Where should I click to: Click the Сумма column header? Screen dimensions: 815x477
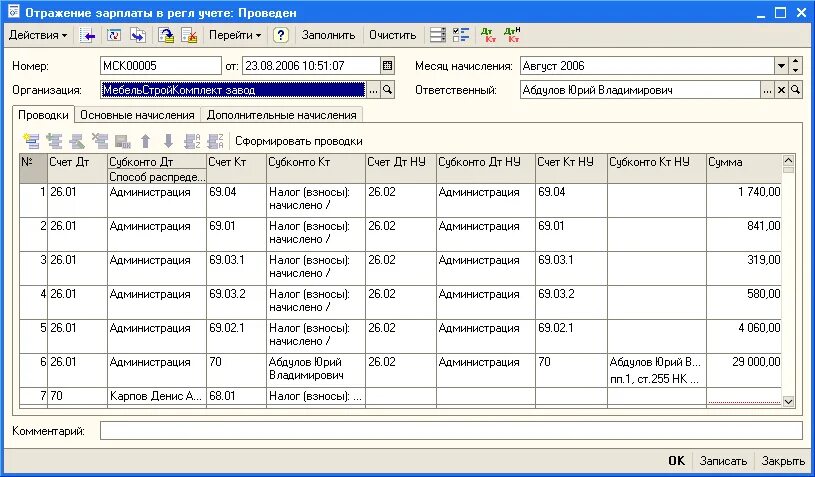click(x=744, y=168)
